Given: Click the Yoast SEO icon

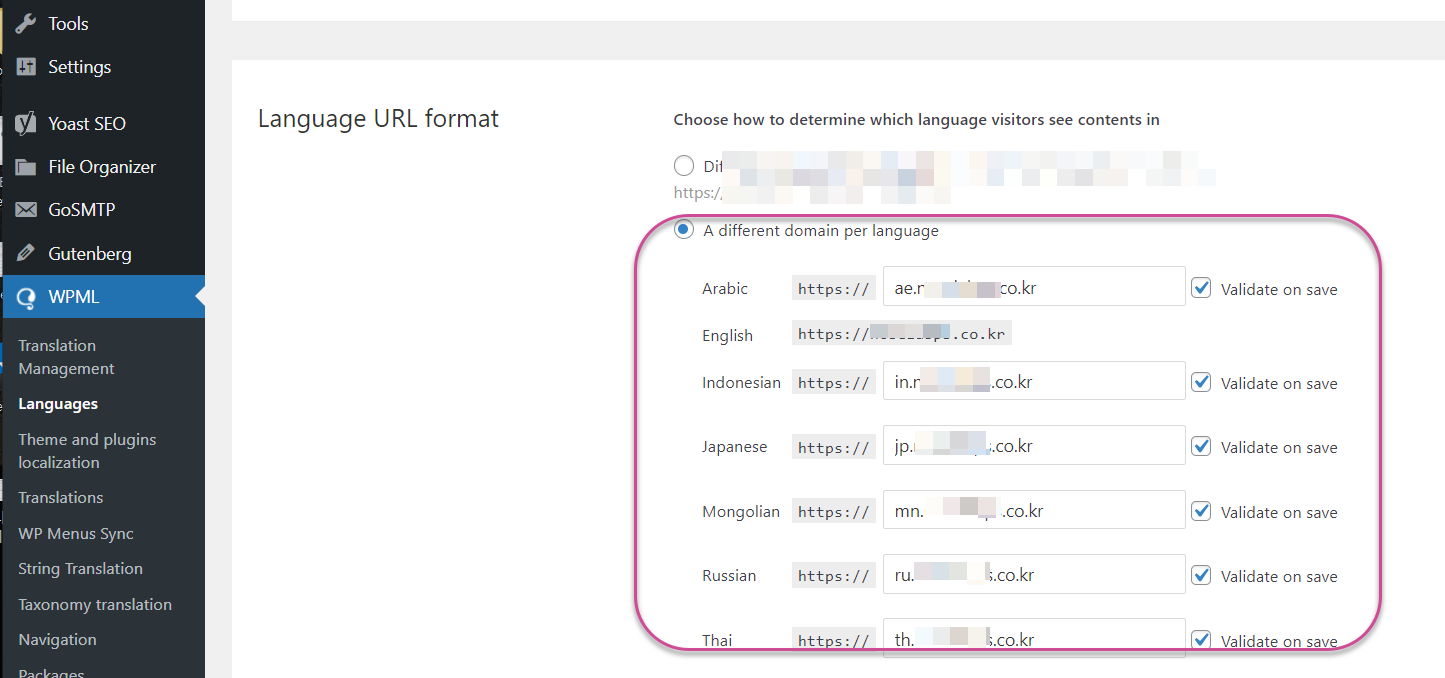Looking at the screenshot, I should coord(26,124).
